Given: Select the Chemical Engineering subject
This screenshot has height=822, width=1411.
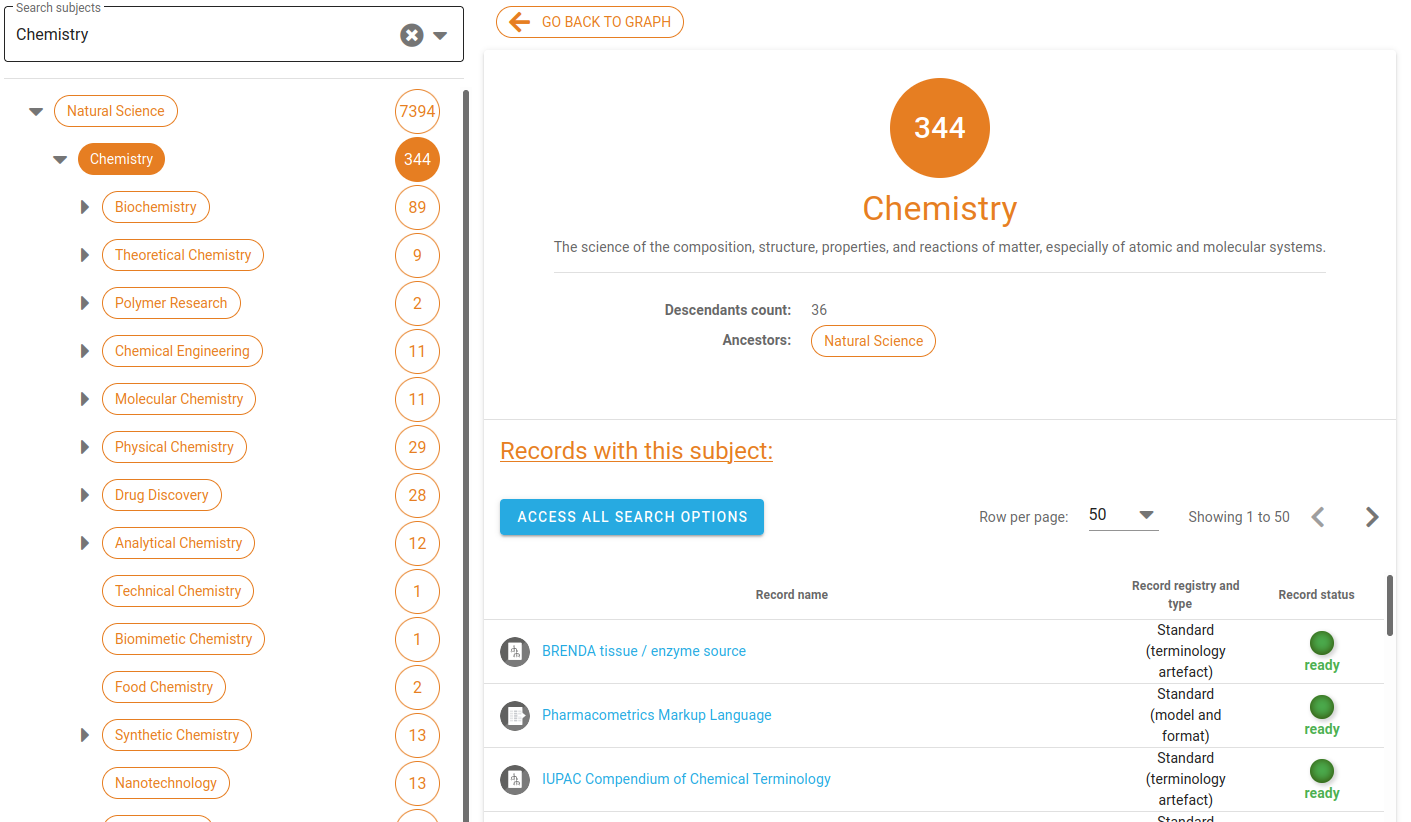Looking at the screenshot, I should (x=182, y=351).
